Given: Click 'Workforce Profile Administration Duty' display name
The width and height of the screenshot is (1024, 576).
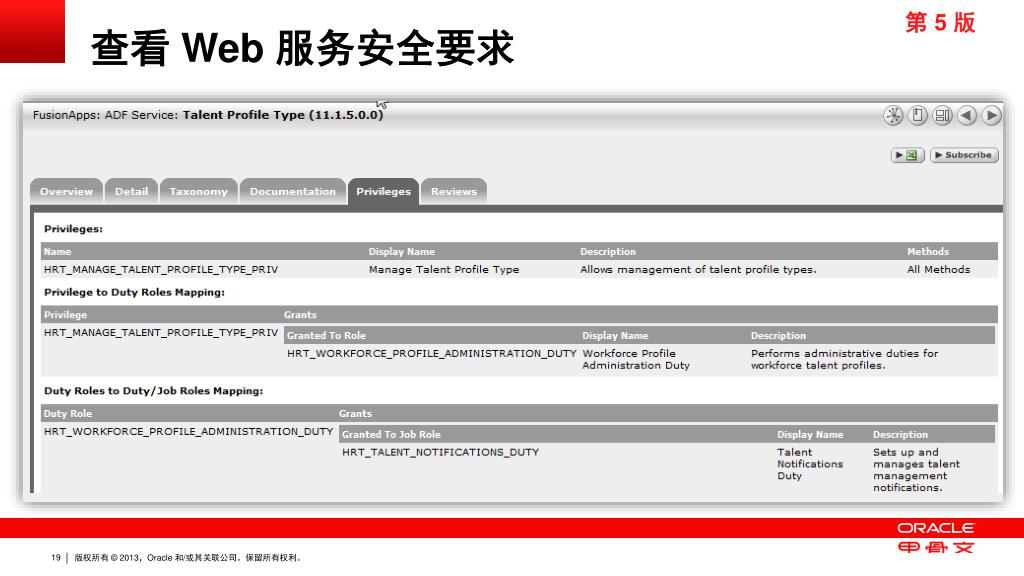Looking at the screenshot, I should click(636, 359).
